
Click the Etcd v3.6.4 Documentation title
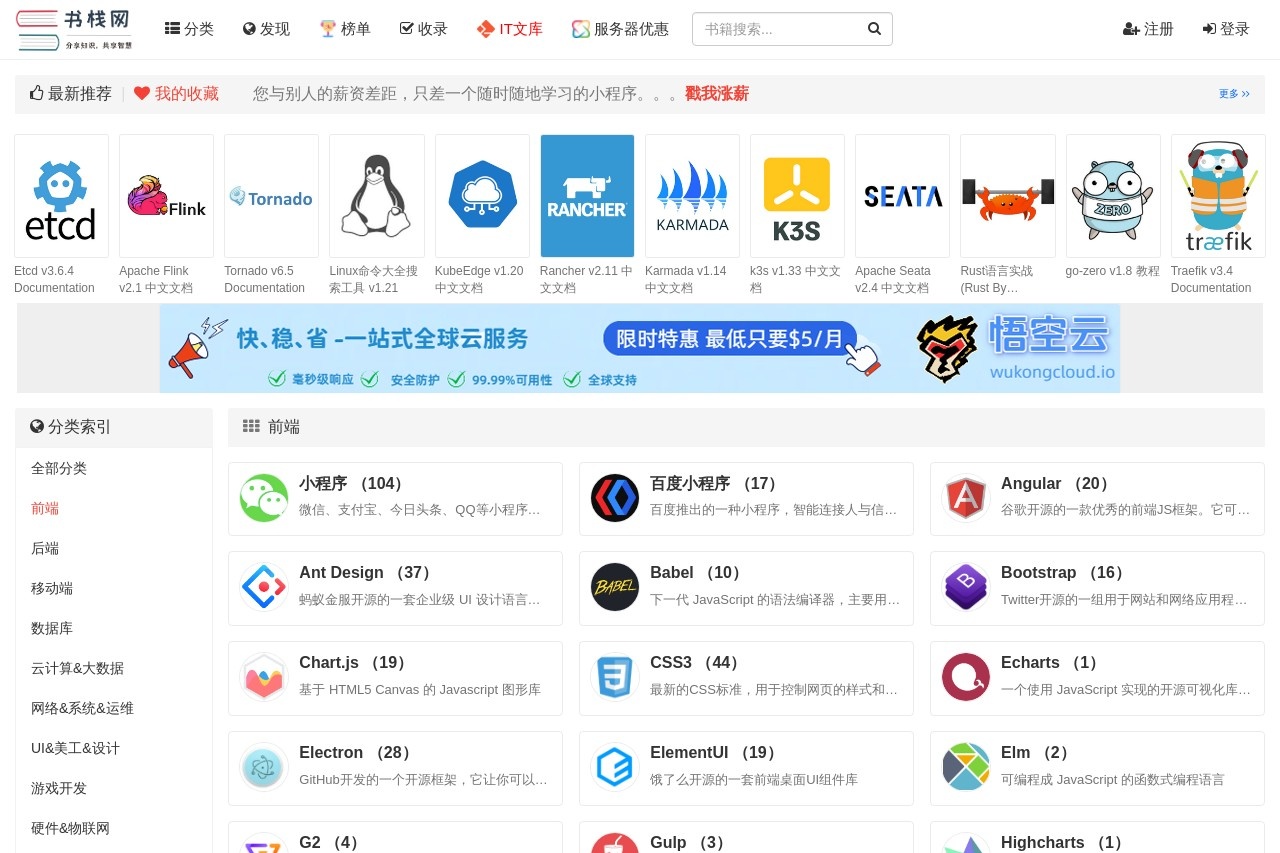tap(54, 279)
